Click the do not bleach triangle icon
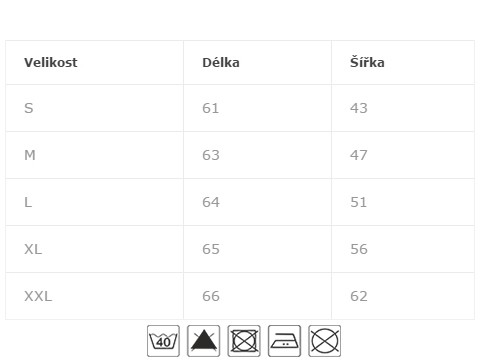Viewport: 480px width, 360px height. (203, 341)
